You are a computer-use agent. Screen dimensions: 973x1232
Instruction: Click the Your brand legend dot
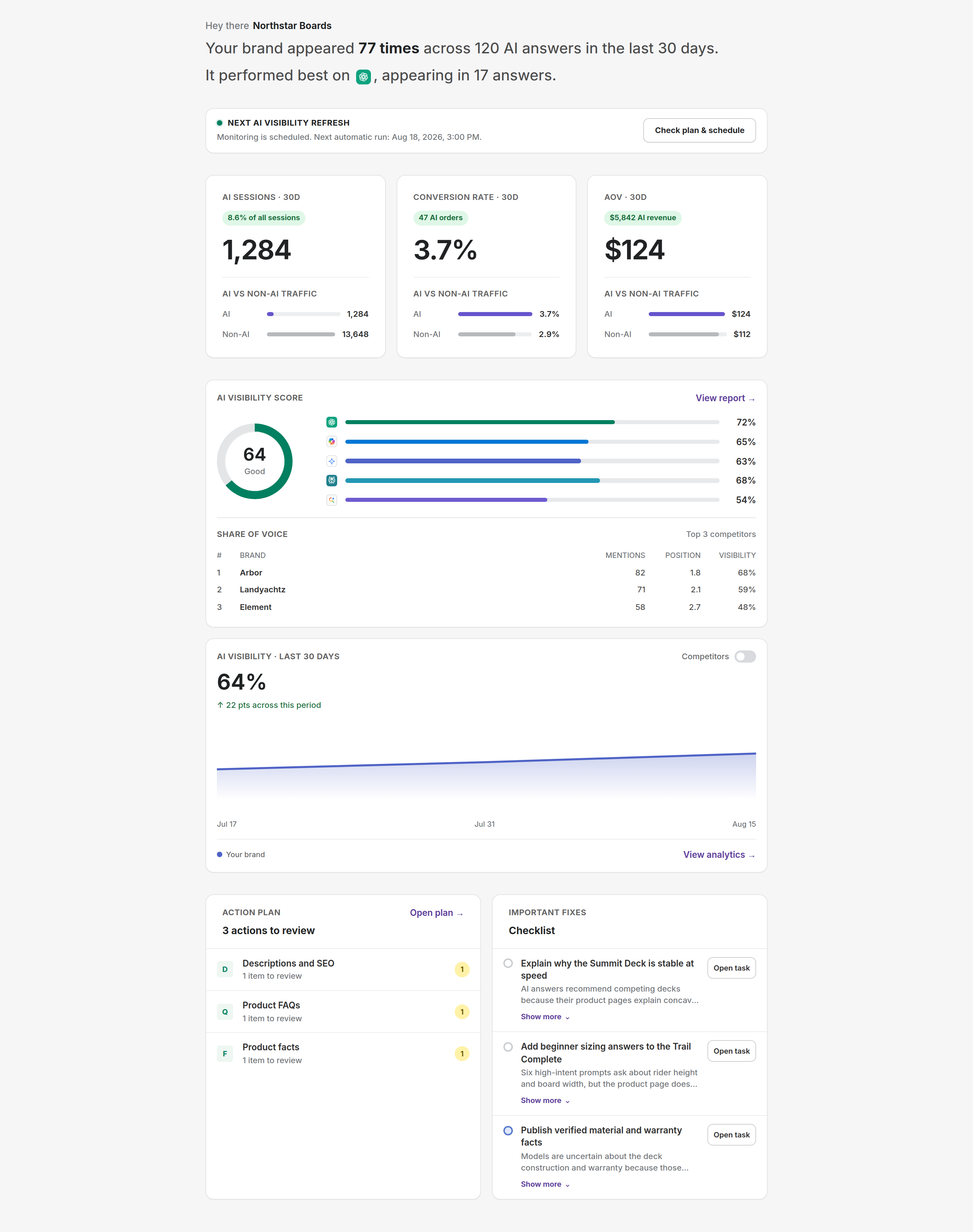[219, 854]
